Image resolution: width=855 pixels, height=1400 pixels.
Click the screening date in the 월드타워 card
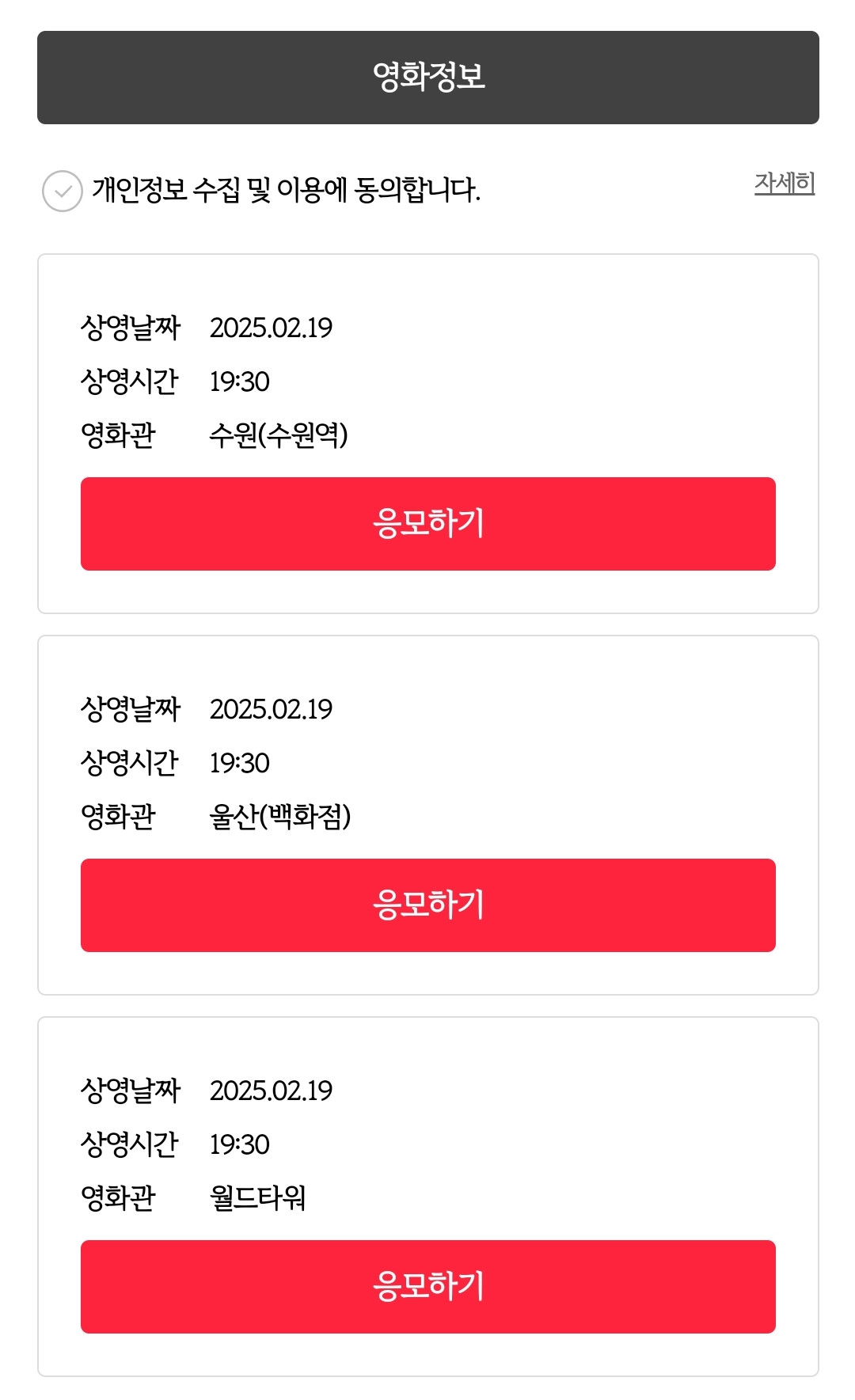271,1091
